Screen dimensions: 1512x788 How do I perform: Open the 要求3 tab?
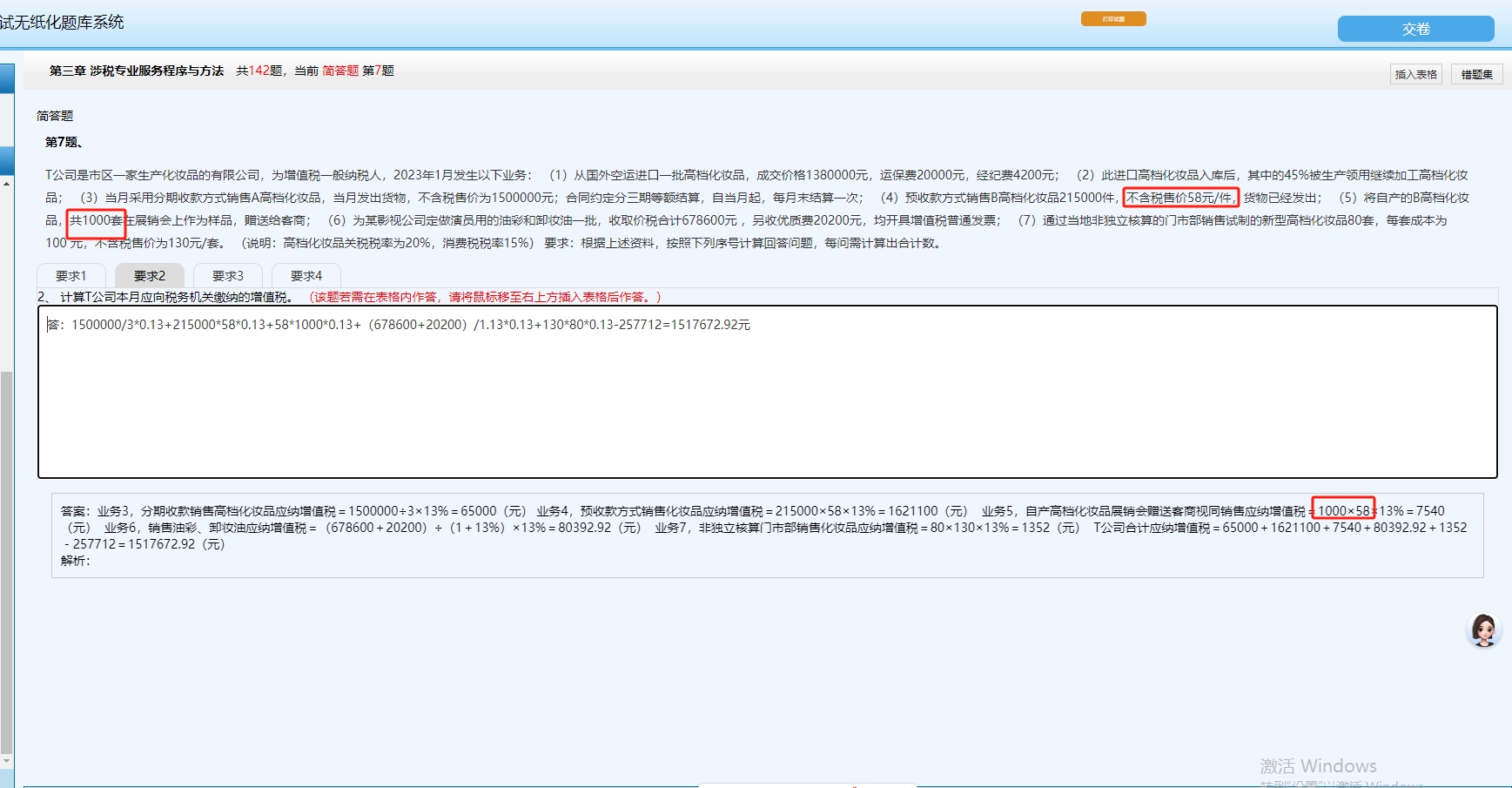tap(228, 276)
